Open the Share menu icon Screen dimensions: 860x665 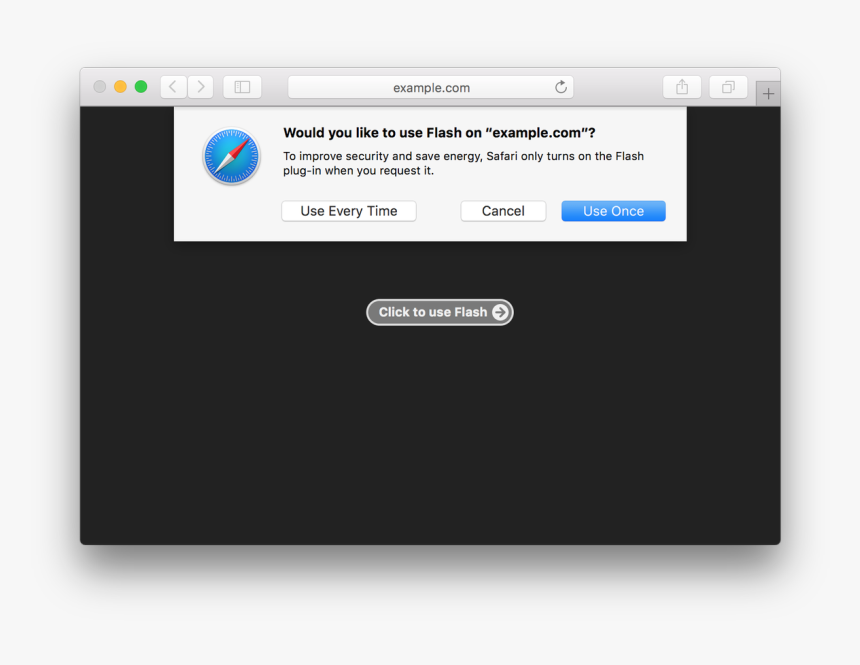pos(682,87)
